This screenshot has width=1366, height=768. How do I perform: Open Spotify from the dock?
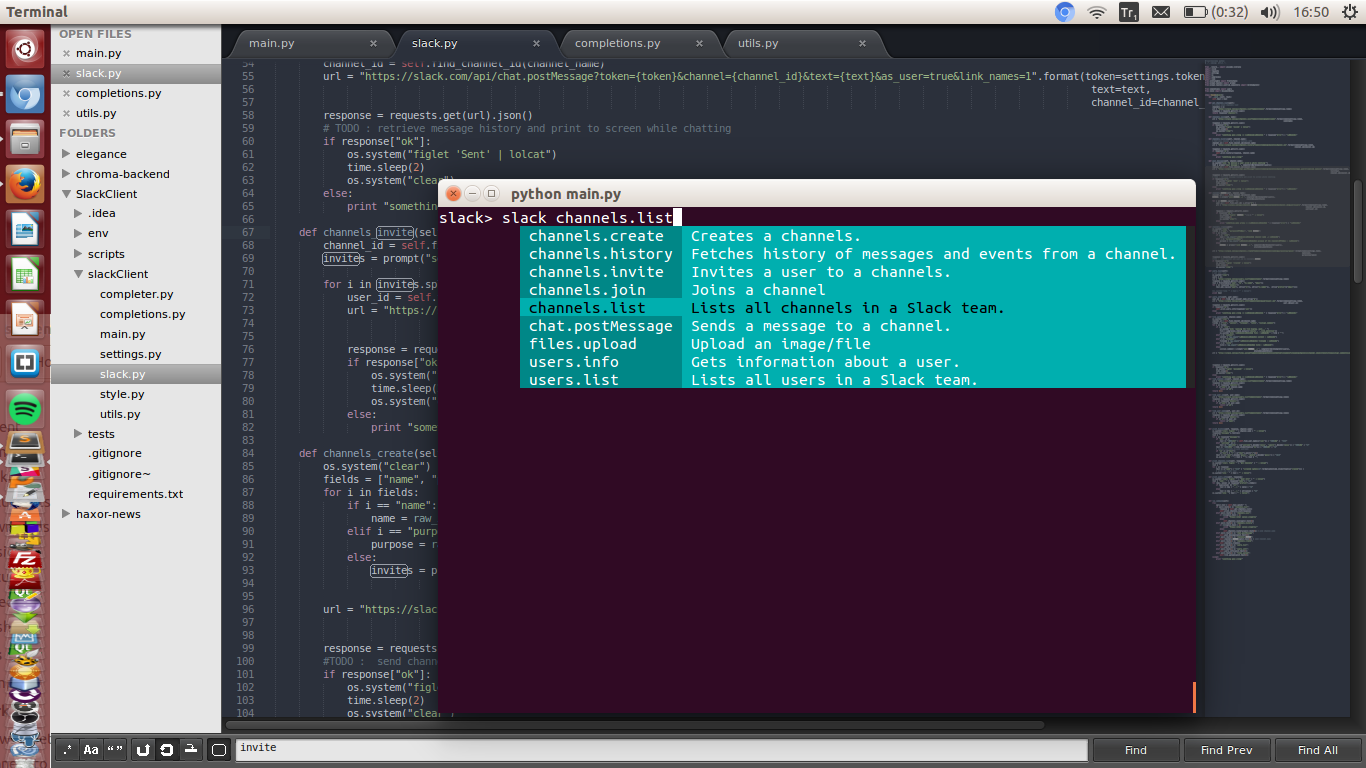pos(25,409)
